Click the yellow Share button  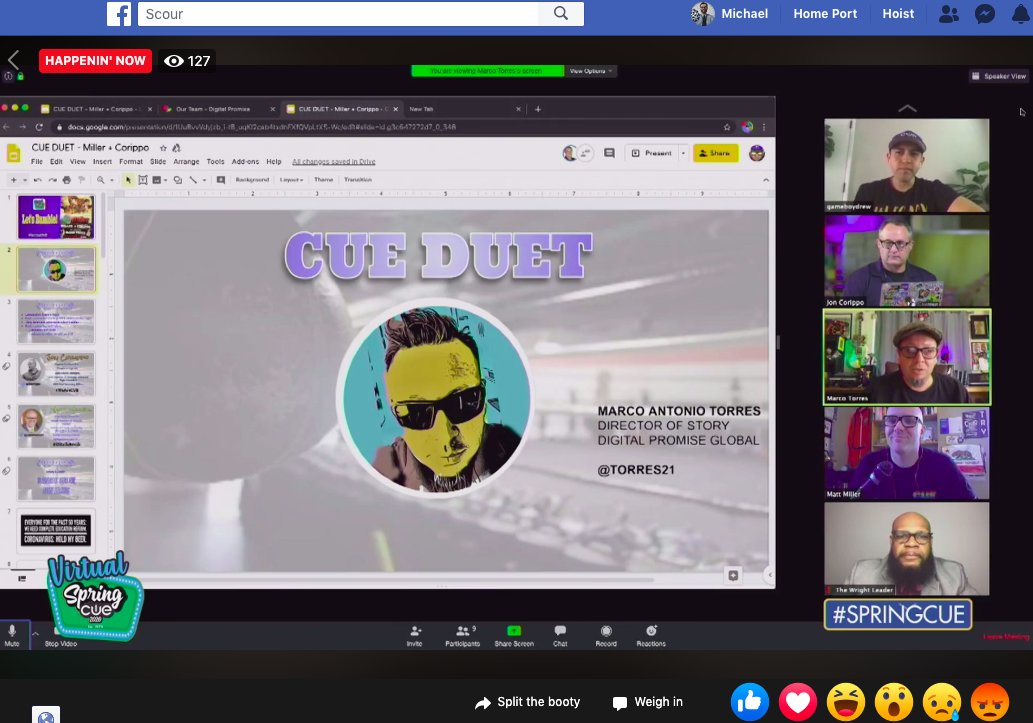point(715,153)
